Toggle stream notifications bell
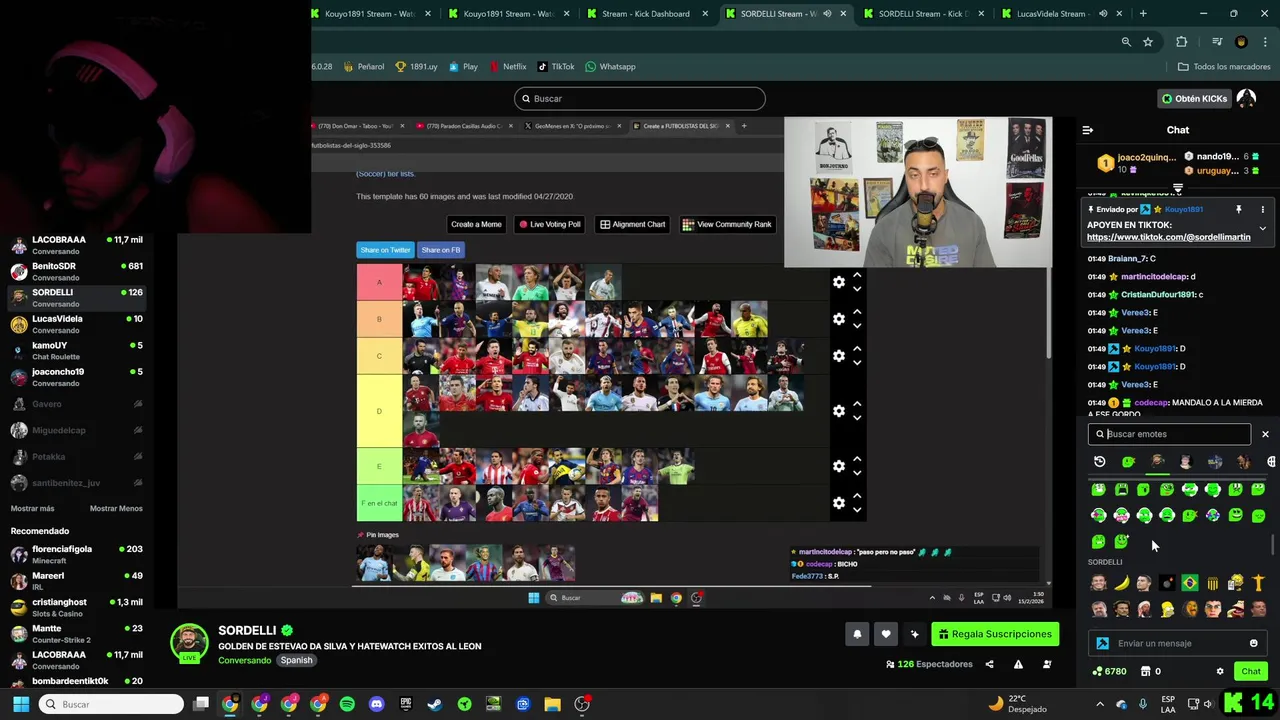1280x720 pixels. click(857, 634)
